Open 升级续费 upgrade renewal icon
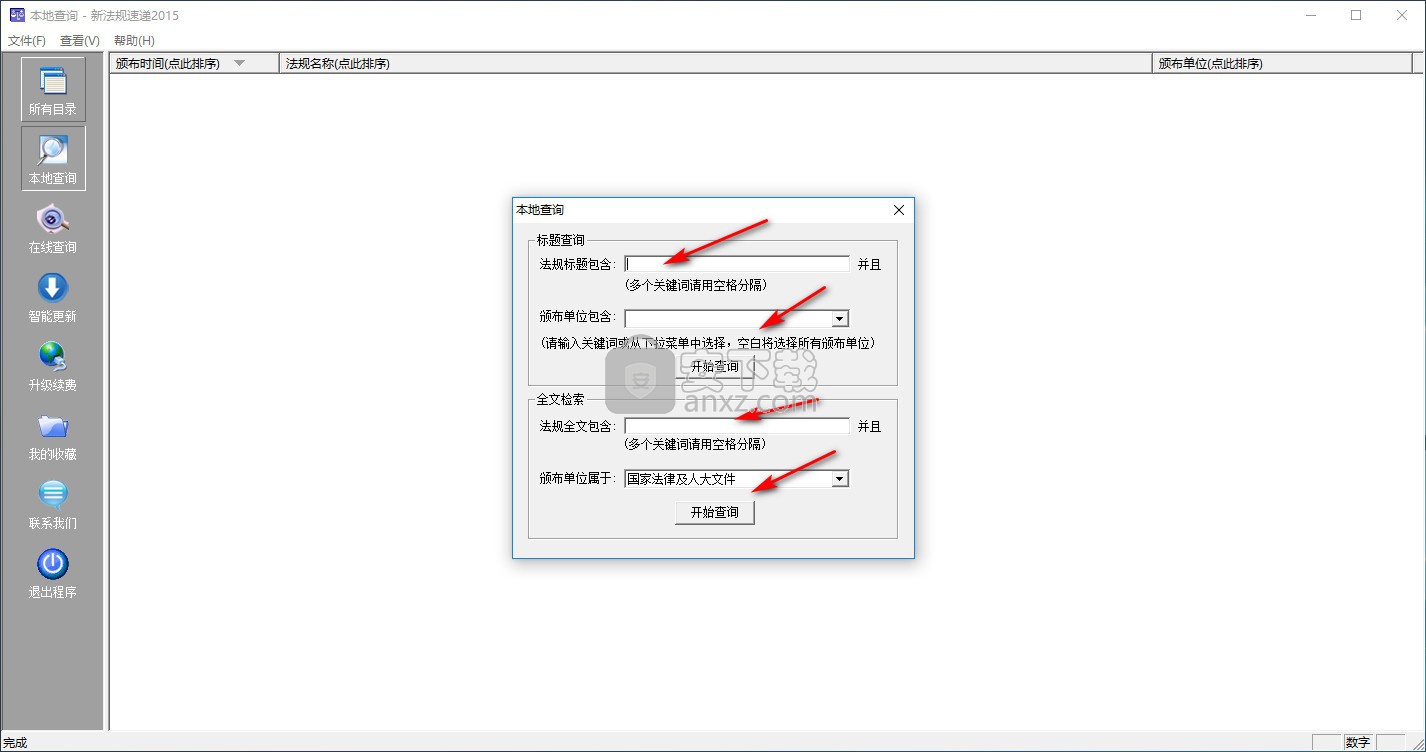Viewport: 1426px width, 752px height. (x=53, y=366)
